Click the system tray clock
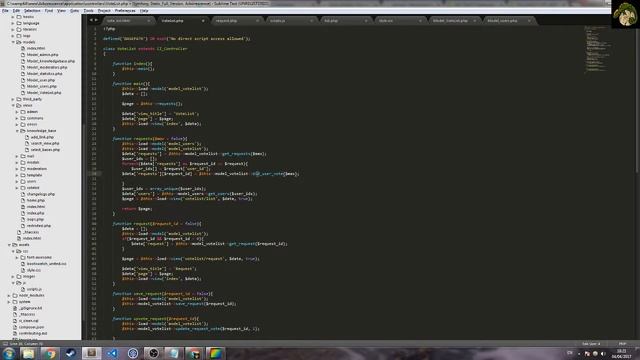The image size is (640, 360). coord(621,354)
